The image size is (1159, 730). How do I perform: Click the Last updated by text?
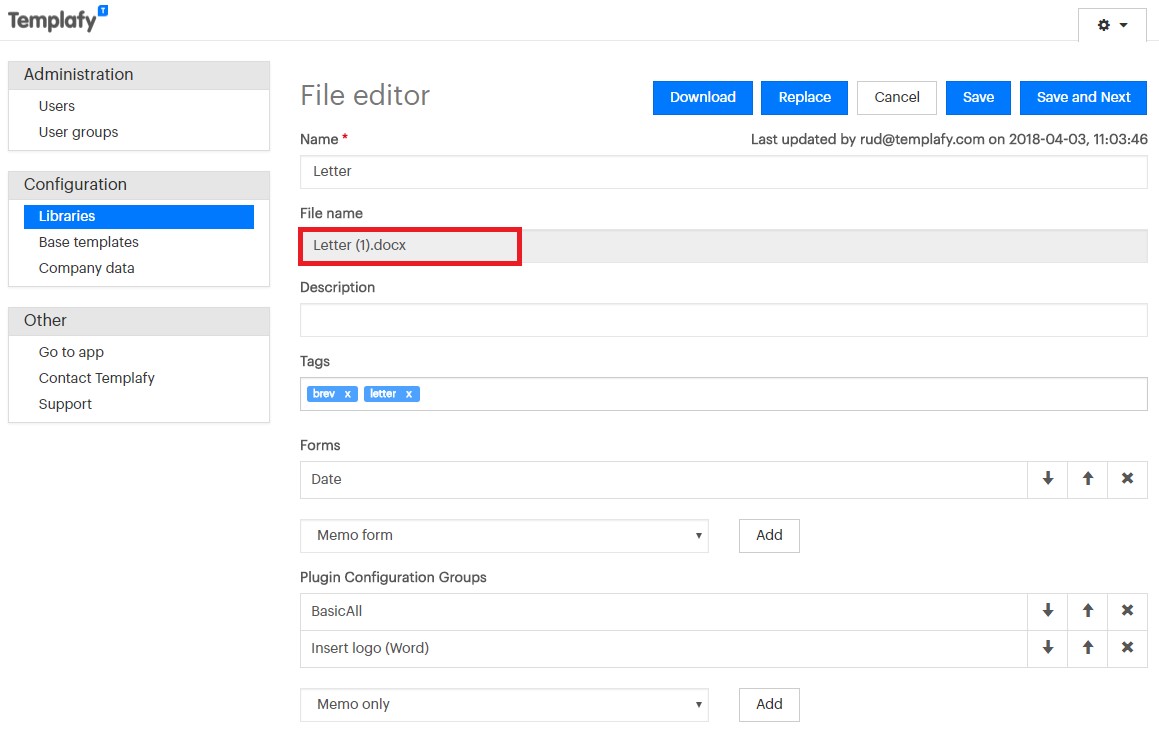(x=949, y=139)
